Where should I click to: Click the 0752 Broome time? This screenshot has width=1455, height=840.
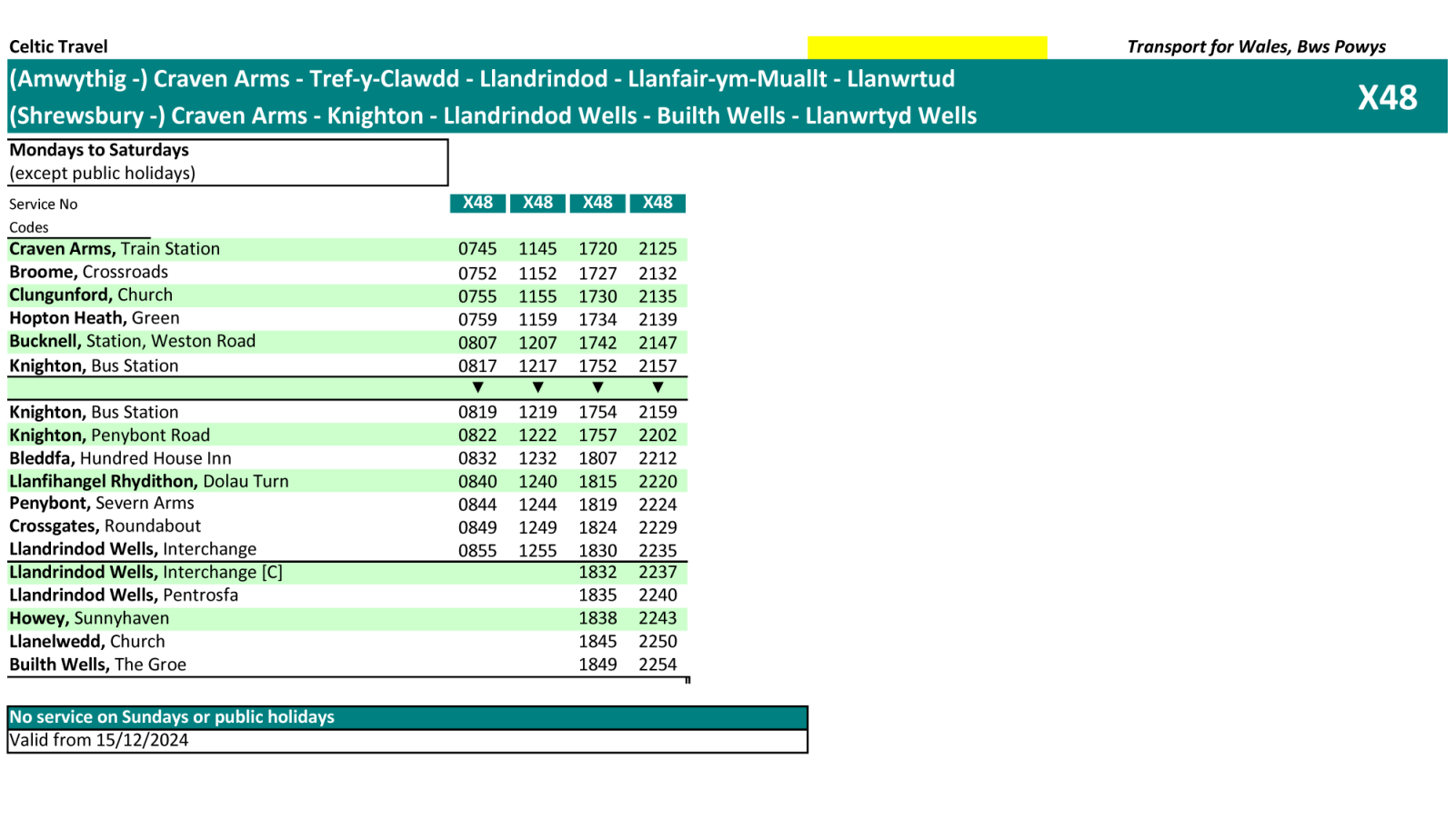(477, 274)
